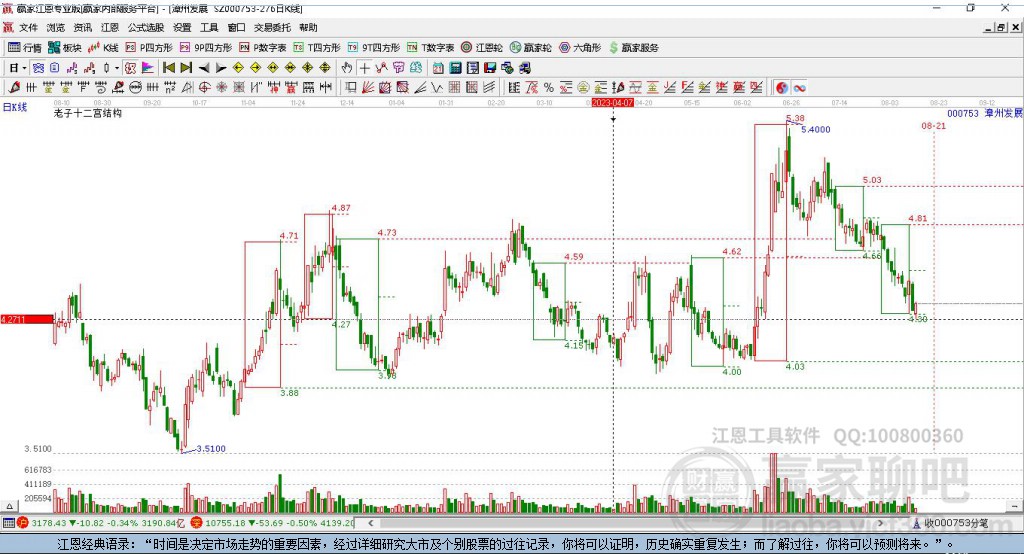Image resolution: width=1024 pixels, height=554 pixels.
Task: Open the P四方形 tool
Action: [149, 48]
